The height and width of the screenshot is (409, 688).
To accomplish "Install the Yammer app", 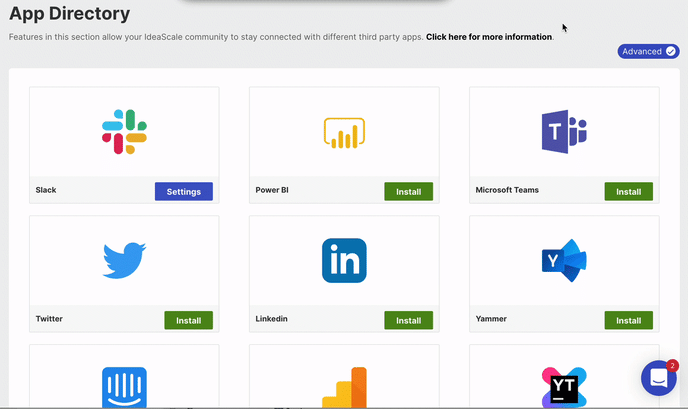I will pyautogui.click(x=628, y=320).
